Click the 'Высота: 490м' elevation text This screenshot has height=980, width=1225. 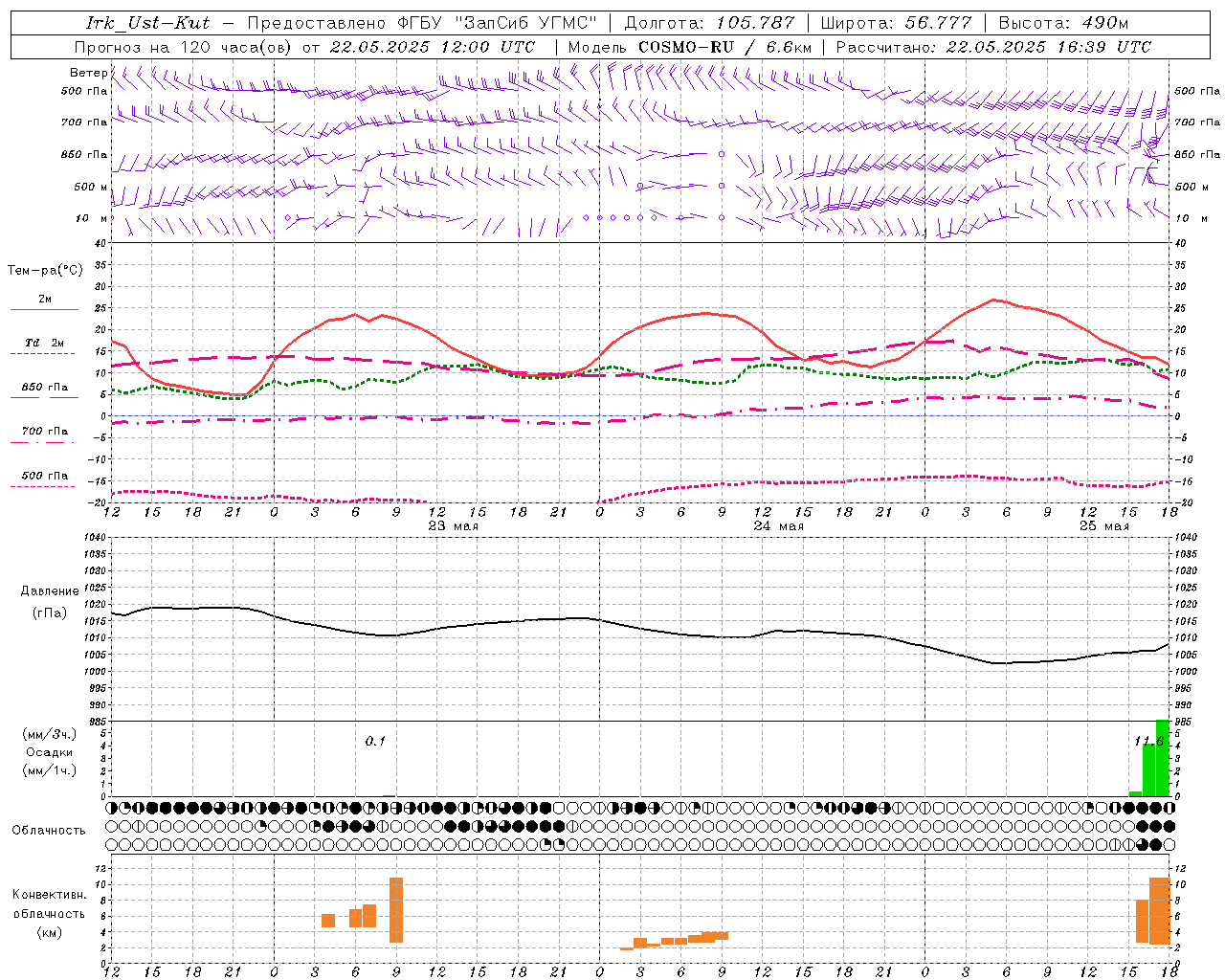pyautogui.click(x=1063, y=23)
